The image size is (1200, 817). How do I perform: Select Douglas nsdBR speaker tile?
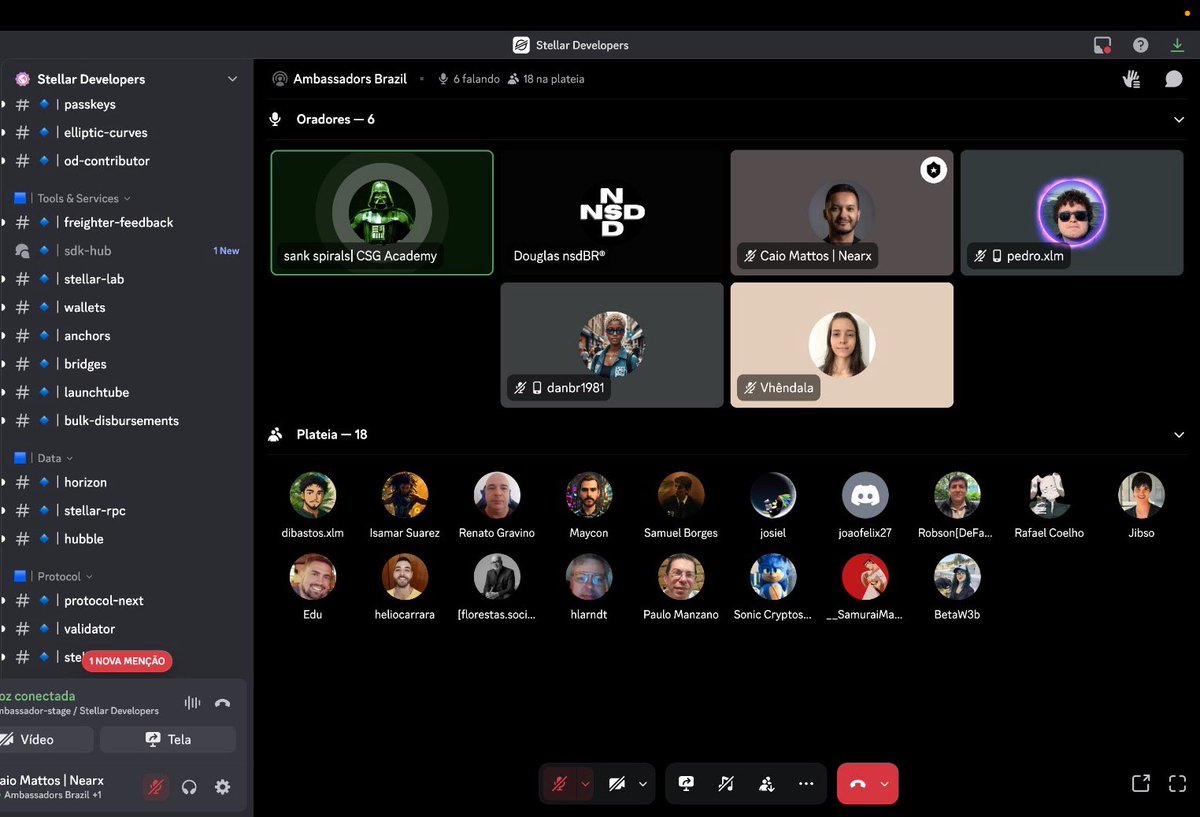[612, 212]
